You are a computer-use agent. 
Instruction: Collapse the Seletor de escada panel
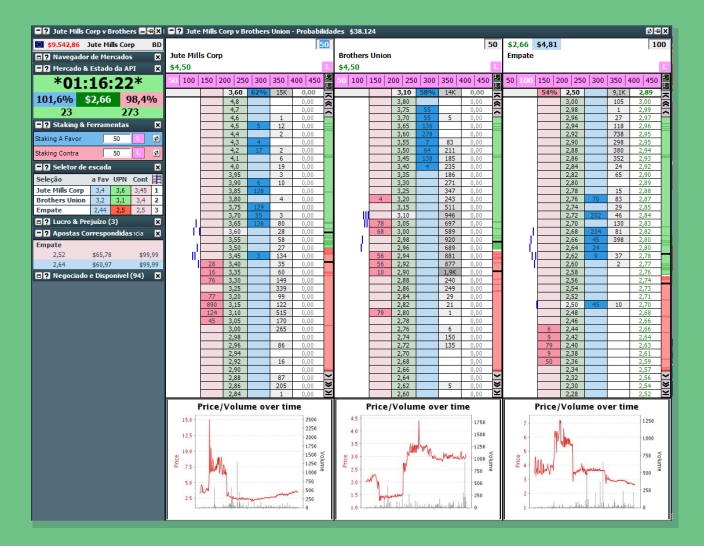[x=39, y=167]
